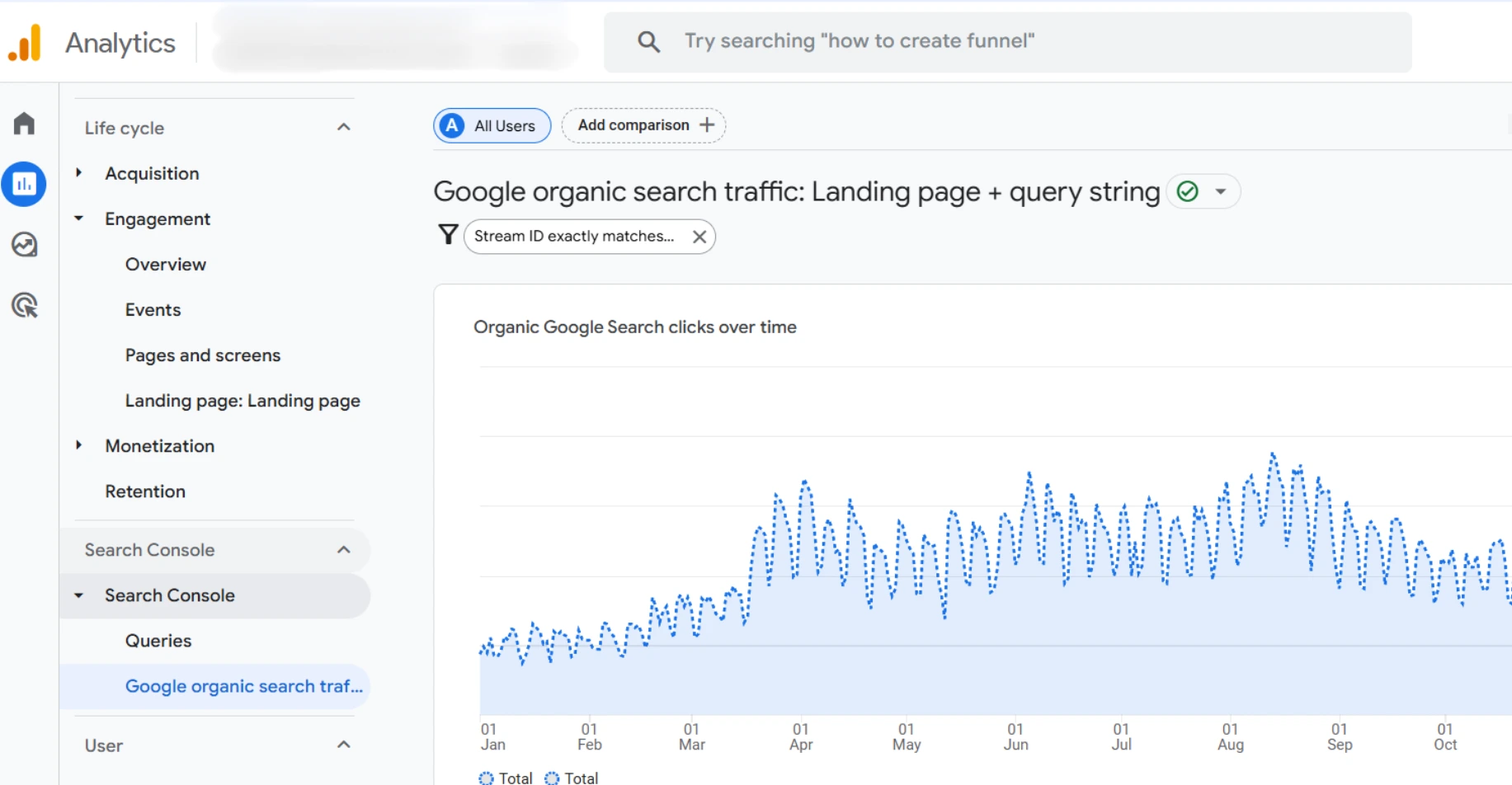The width and height of the screenshot is (1512, 785).
Task: Click the Google Analytics logo
Action: coord(25,43)
